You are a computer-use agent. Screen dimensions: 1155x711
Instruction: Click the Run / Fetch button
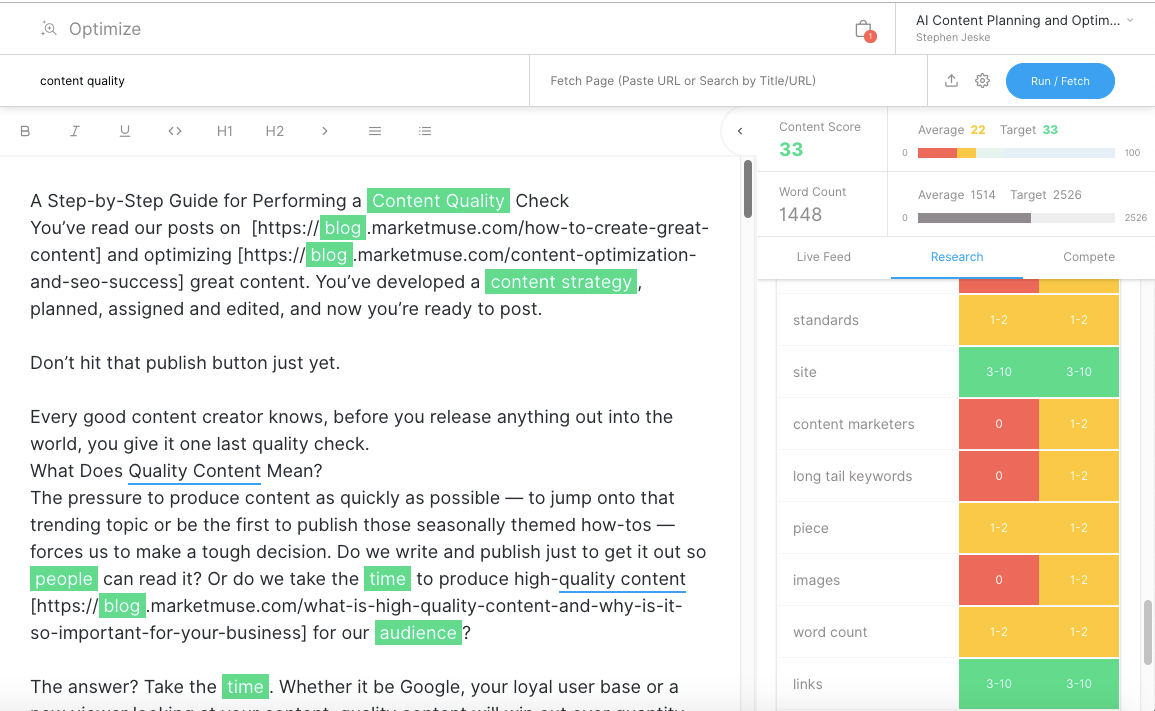pyautogui.click(x=1060, y=80)
